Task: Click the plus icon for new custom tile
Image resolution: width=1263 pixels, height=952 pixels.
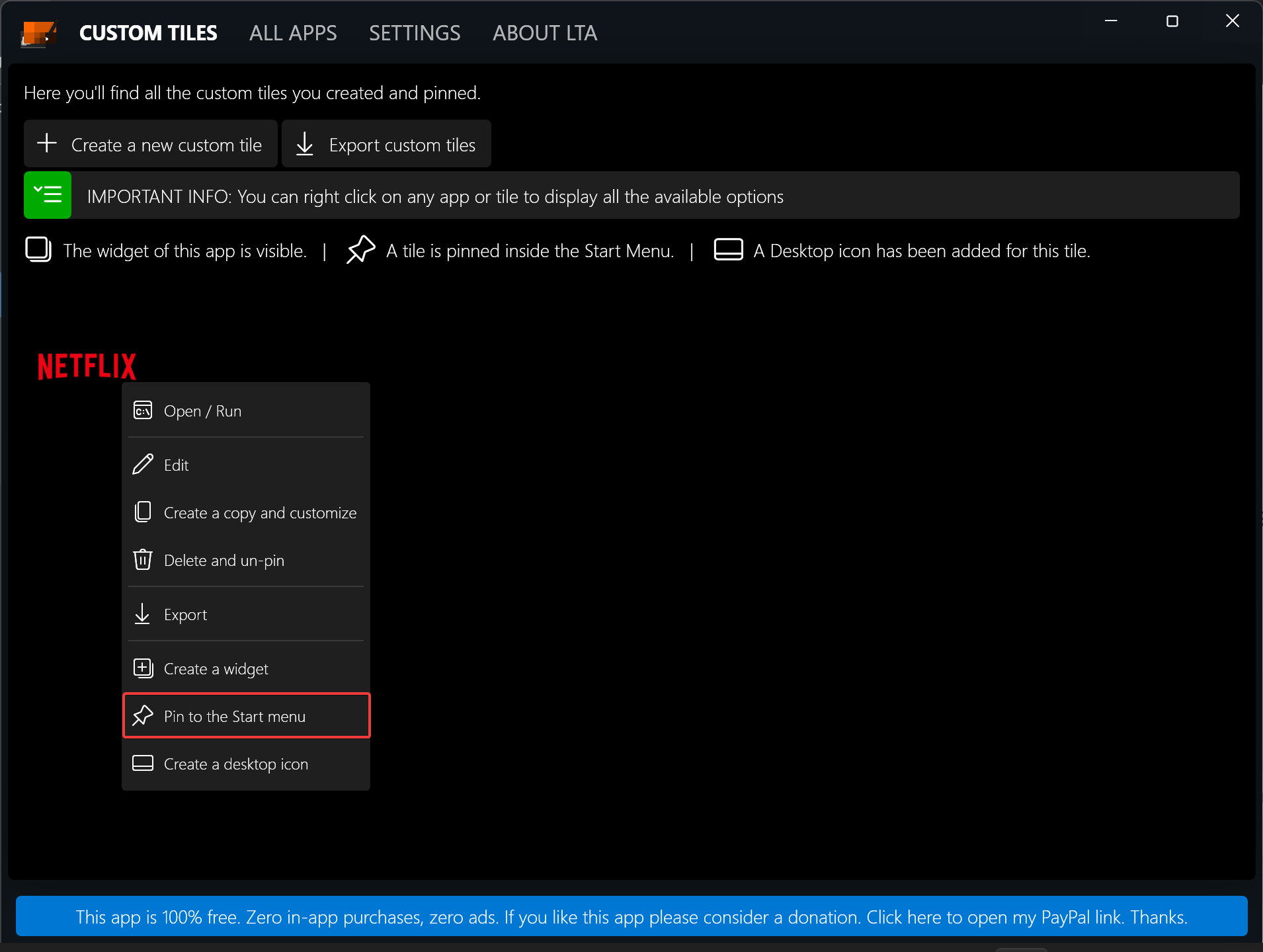Action: (47, 143)
